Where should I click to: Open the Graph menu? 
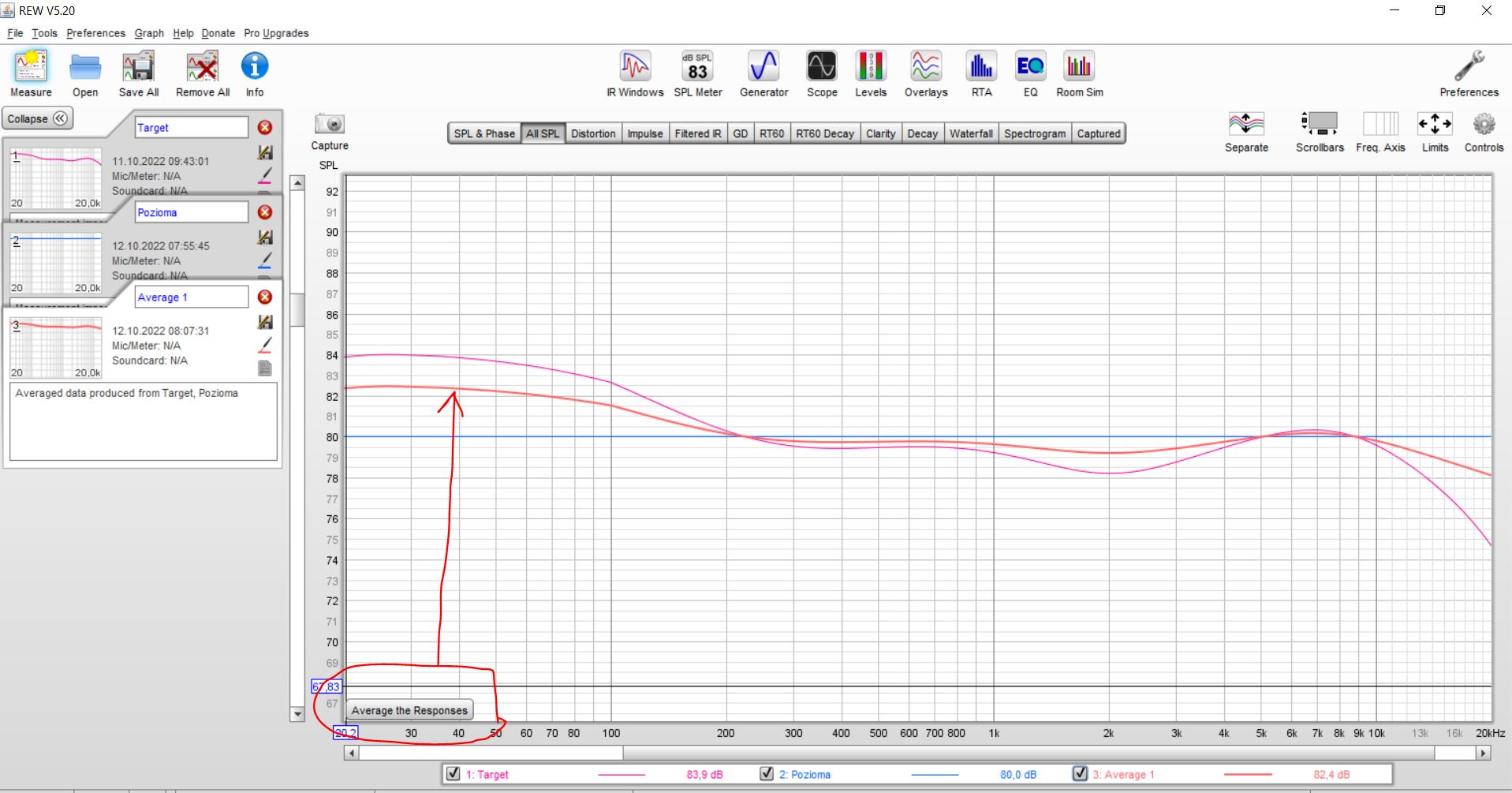click(149, 33)
